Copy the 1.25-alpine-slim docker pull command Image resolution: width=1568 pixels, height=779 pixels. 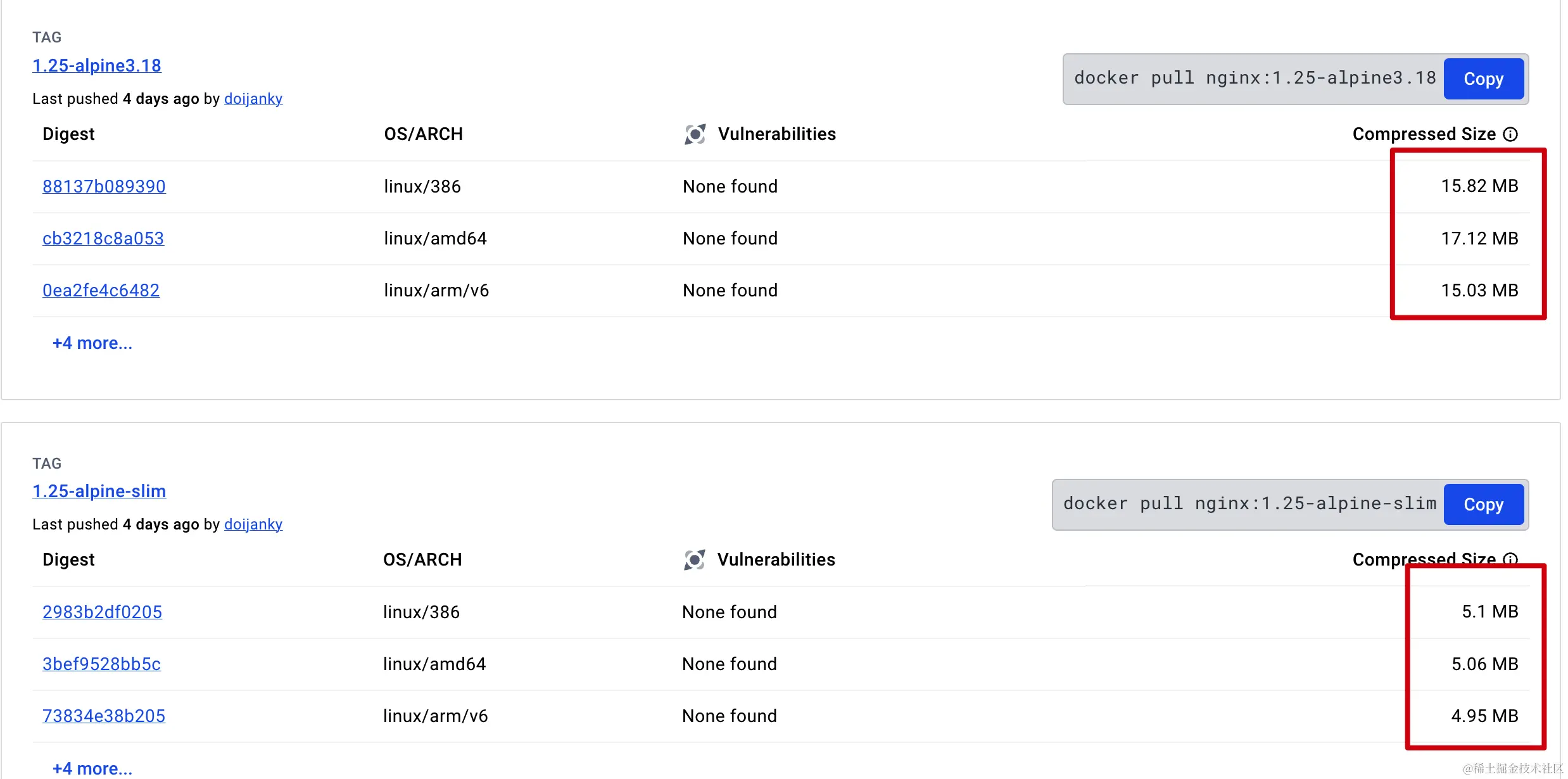pyautogui.click(x=1483, y=505)
